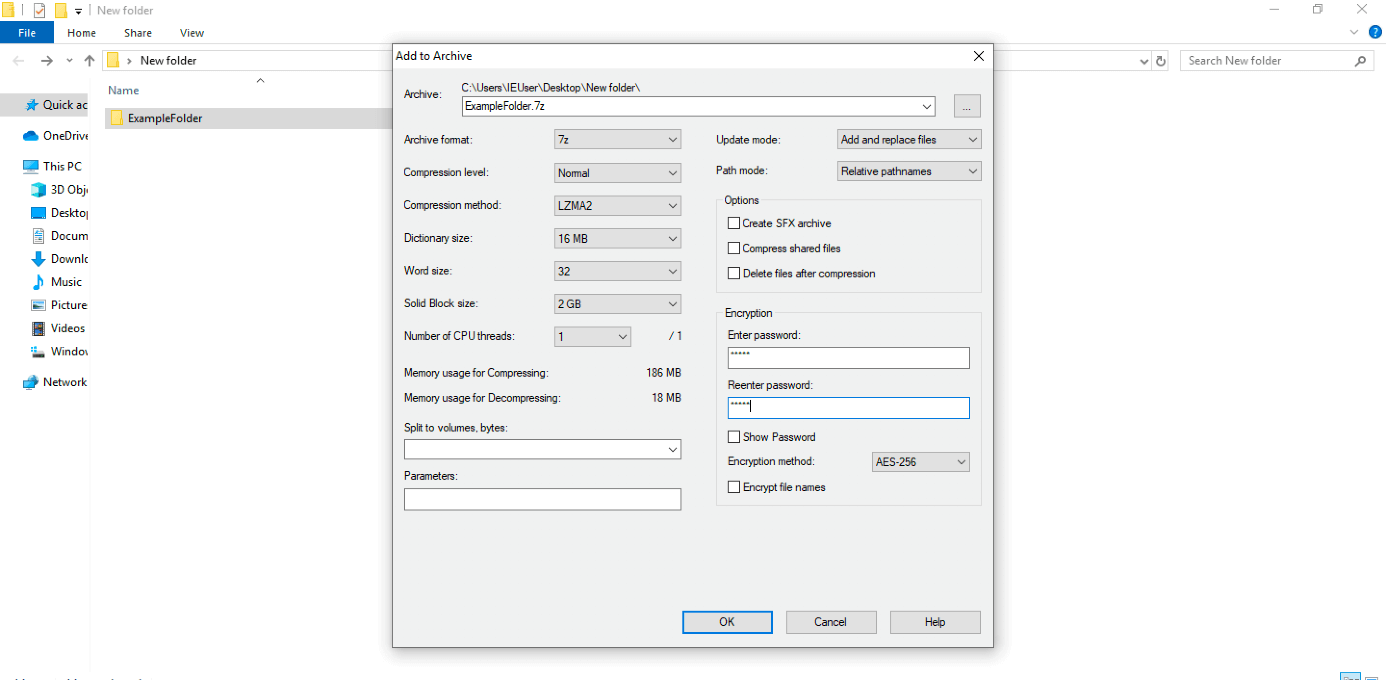
Task: Click the Explorer help question mark icon
Action: [1374, 33]
